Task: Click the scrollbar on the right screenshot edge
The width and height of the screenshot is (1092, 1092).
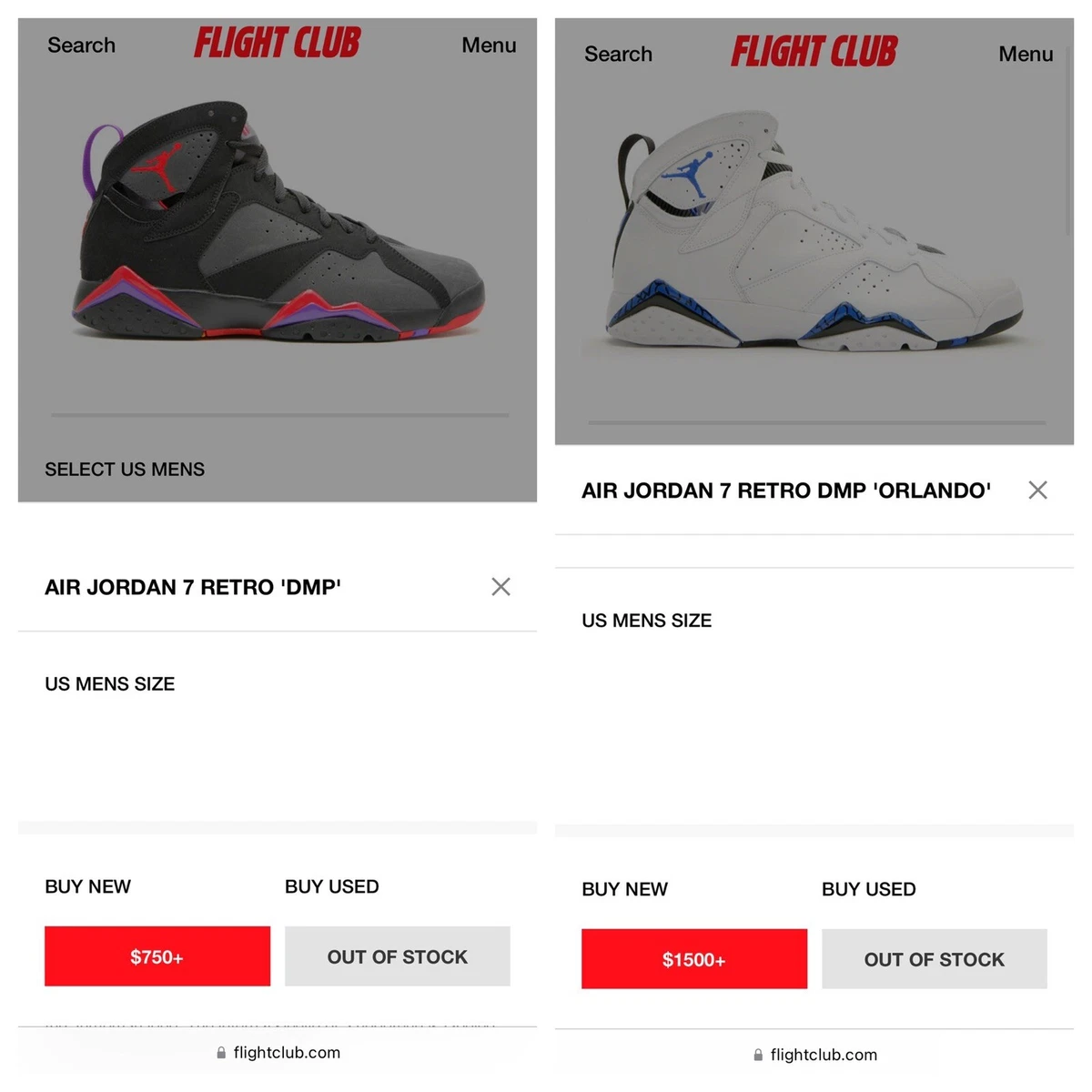Action: click(x=1068, y=136)
